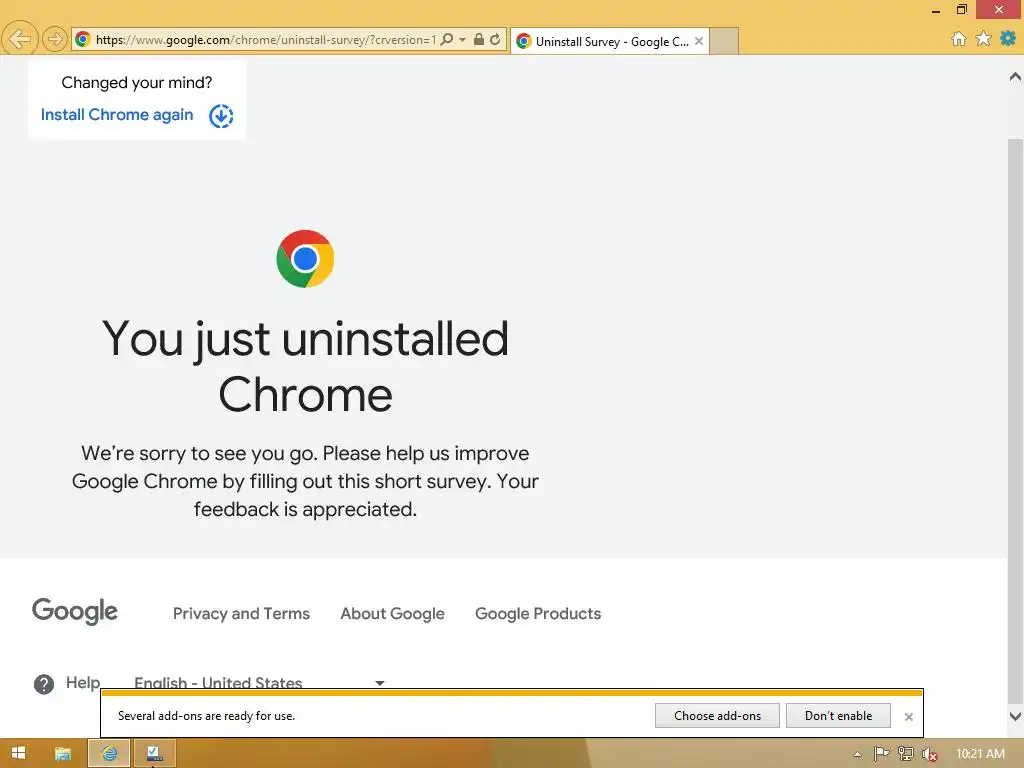
Task: Click the Google logo in footer
Action: click(74, 611)
